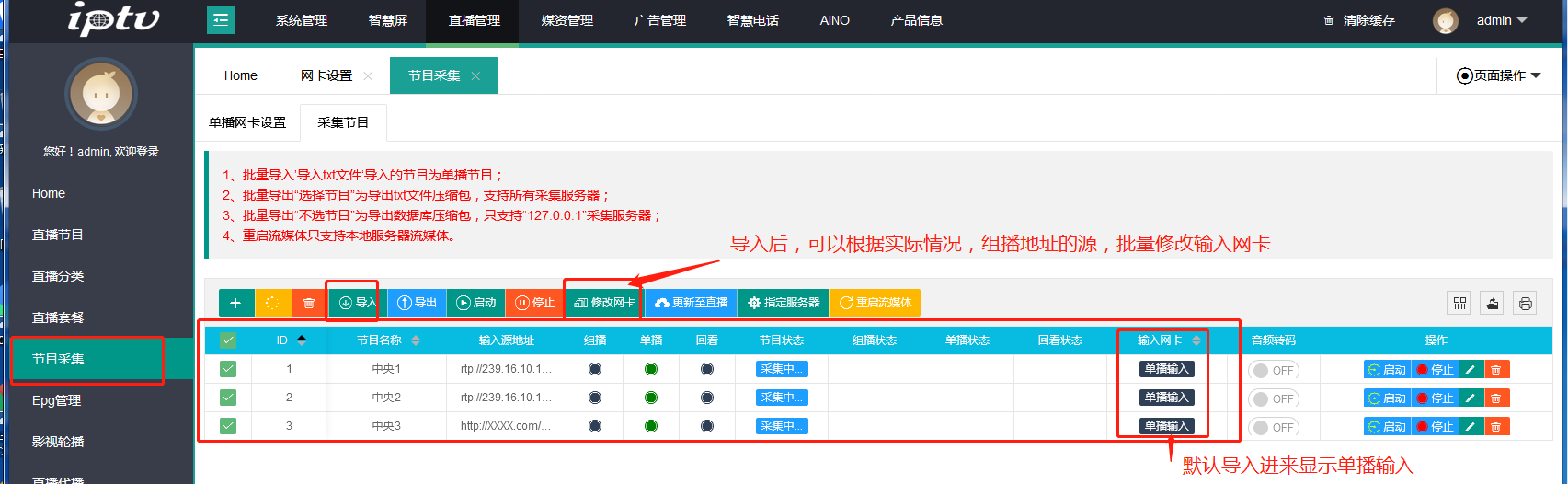Open the 页面操作 dropdown
Image resolution: width=1568 pixels, height=484 pixels.
tap(1498, 75)
